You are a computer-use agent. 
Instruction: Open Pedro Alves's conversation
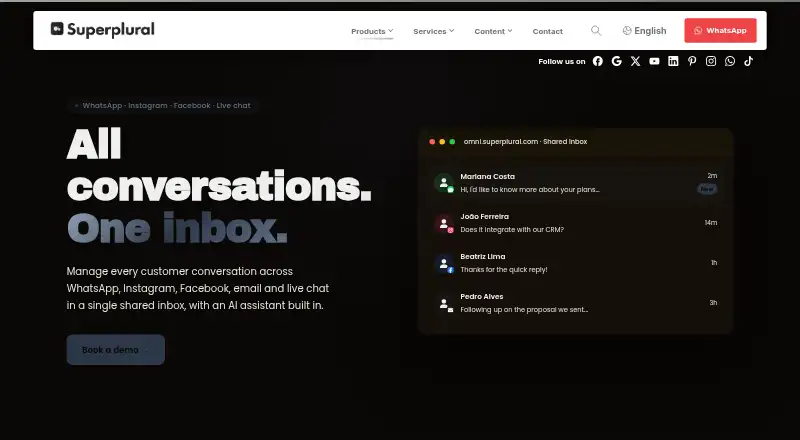576,303
